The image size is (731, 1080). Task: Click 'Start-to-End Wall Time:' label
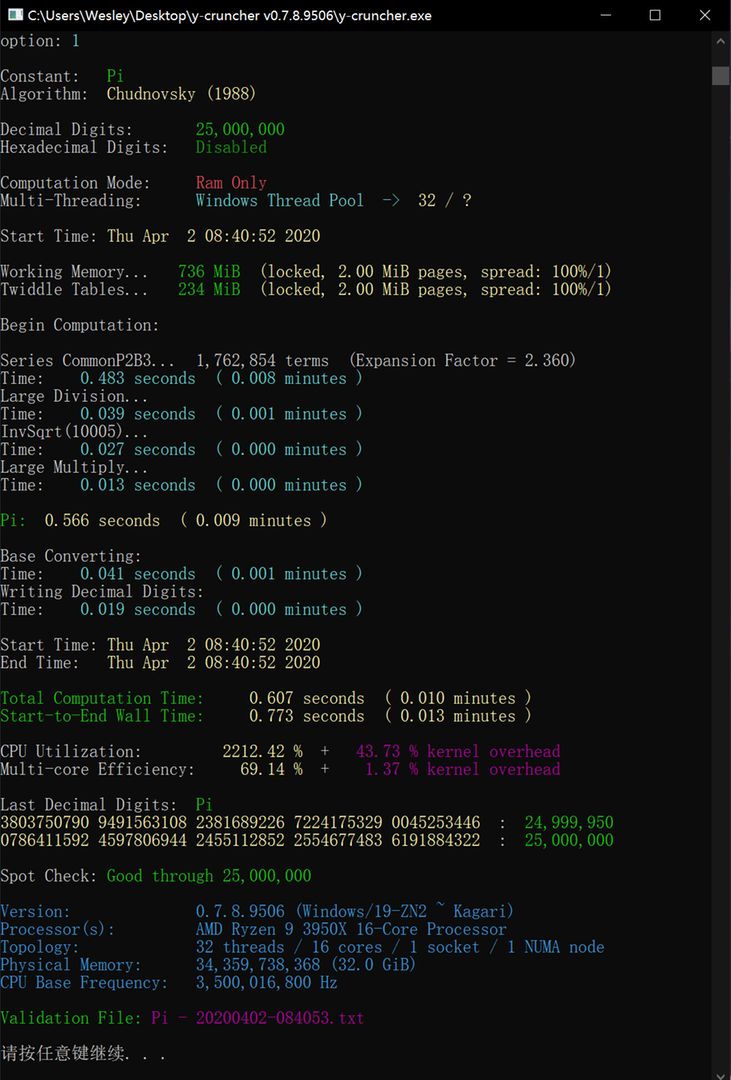102,716
